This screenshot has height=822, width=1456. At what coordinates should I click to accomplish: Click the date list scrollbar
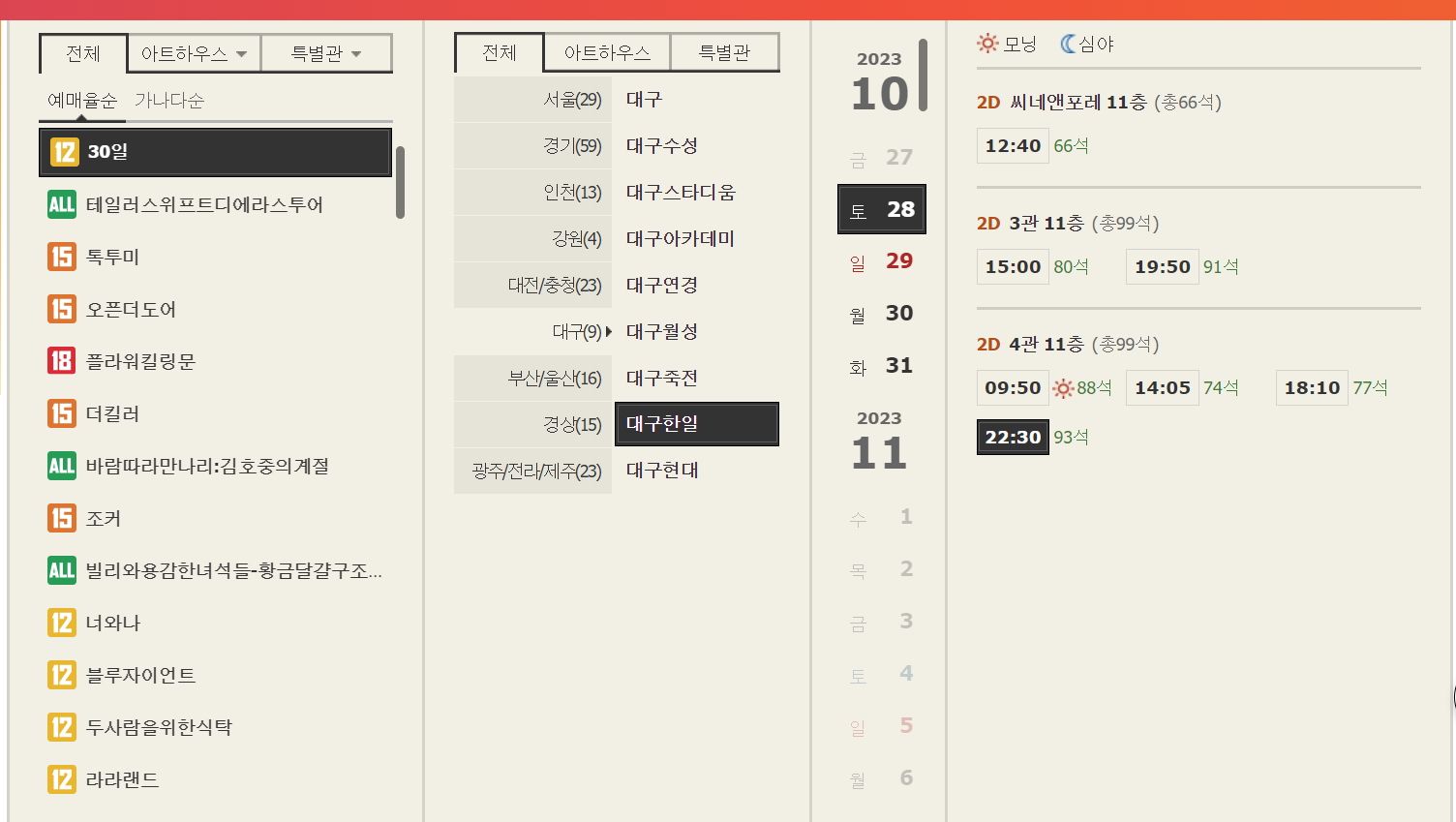923,76
